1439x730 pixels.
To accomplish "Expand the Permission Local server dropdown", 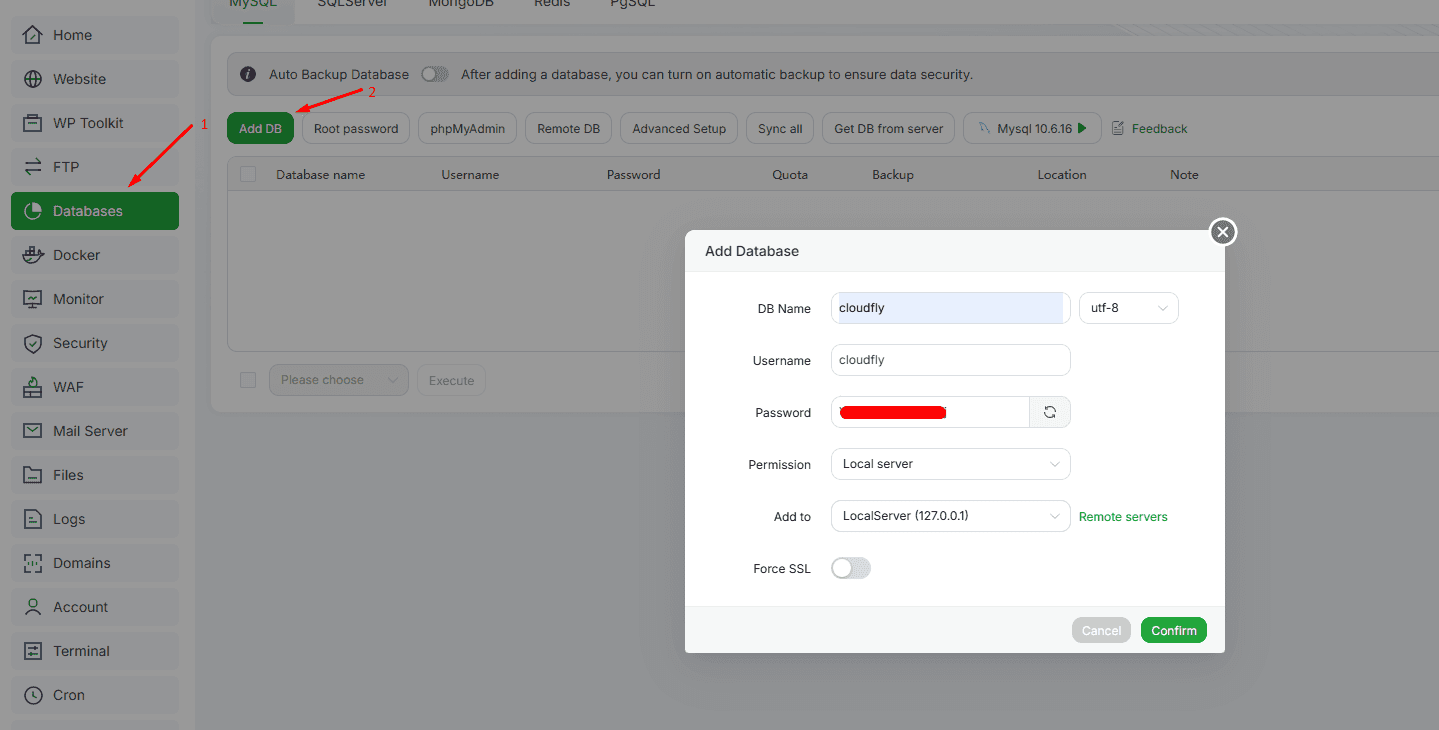I will [x=950, y=464].
